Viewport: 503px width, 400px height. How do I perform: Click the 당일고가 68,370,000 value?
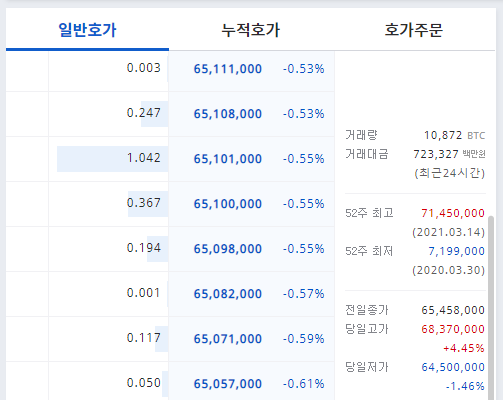coord(453,329)
